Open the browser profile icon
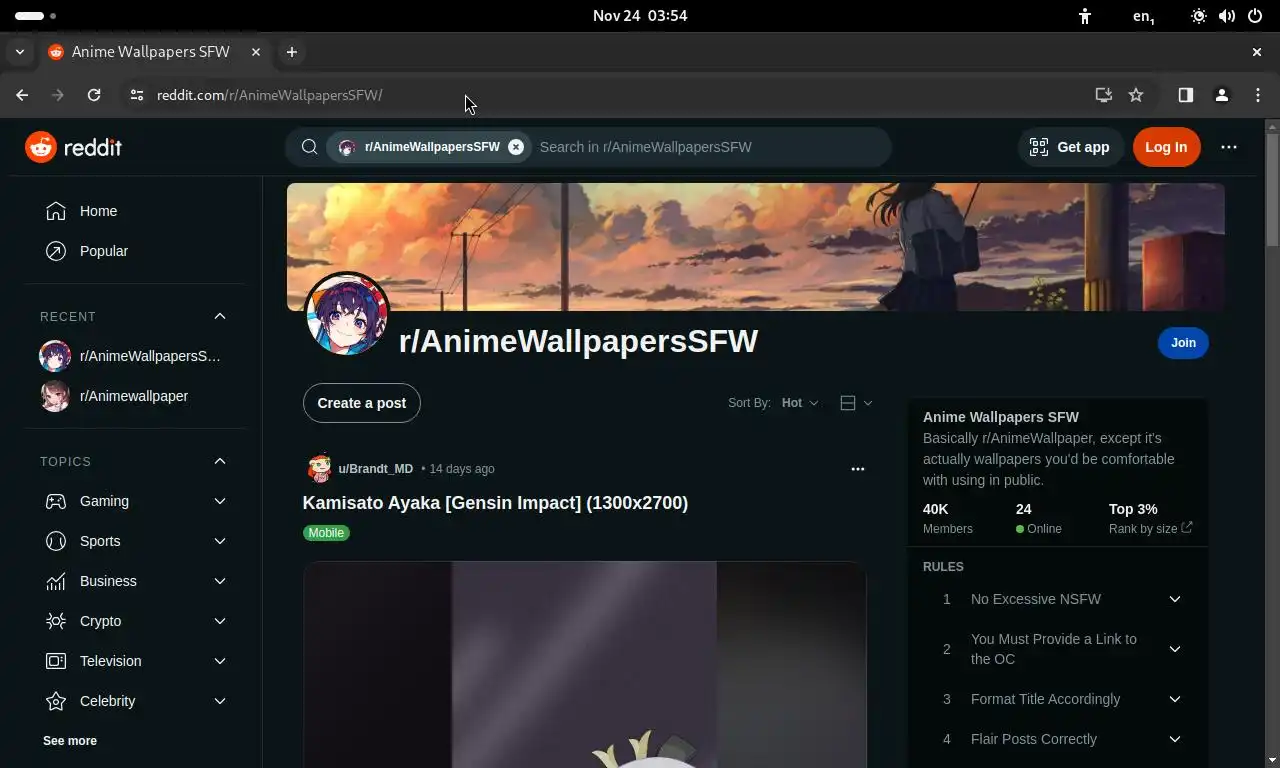Image resolution: width=1280 pixels, height=768 pixels. click(x=1222, y=95)
